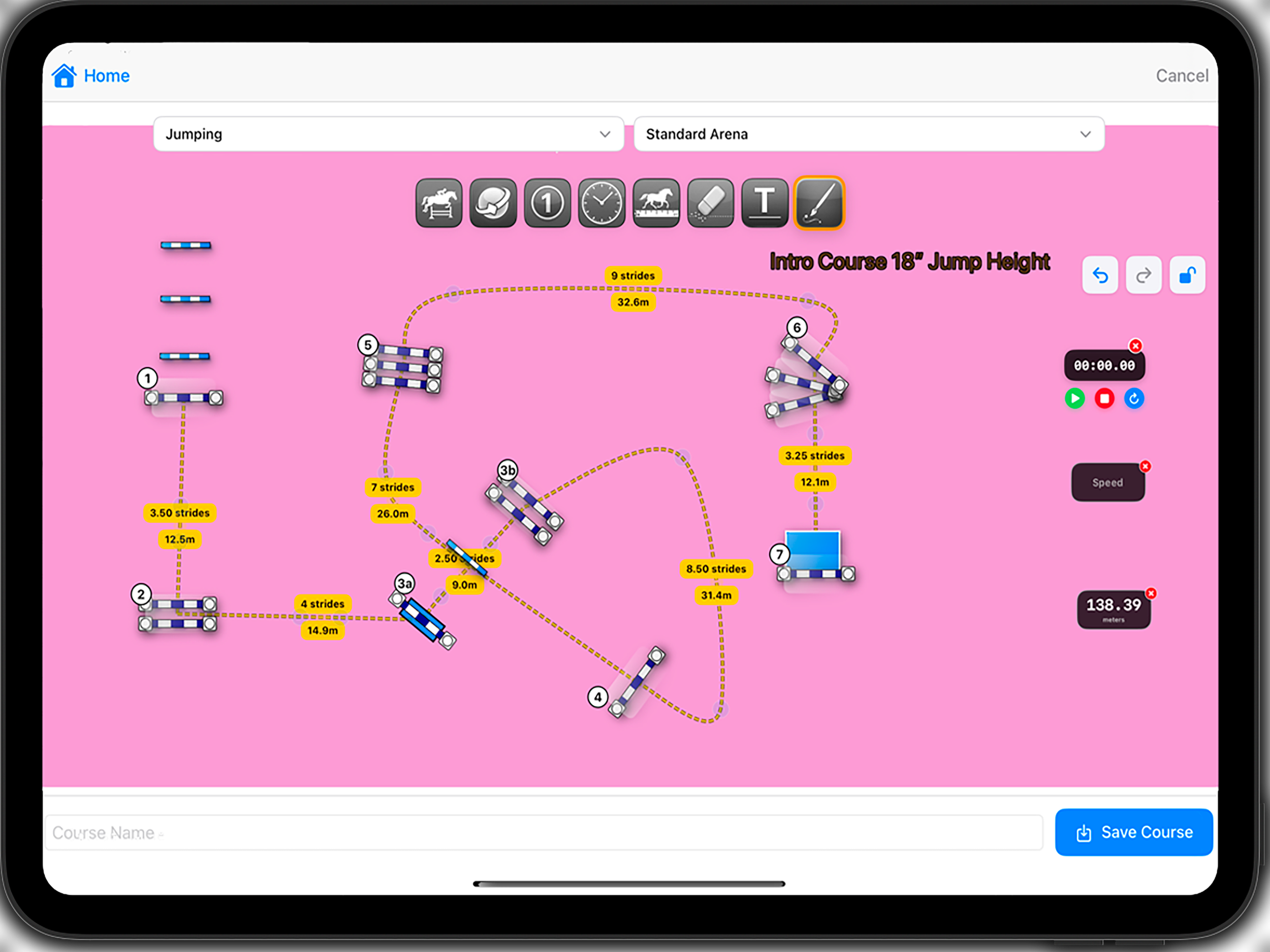Close the Speed widget with red X
Screen dimensions: 1270x952
1145,467
